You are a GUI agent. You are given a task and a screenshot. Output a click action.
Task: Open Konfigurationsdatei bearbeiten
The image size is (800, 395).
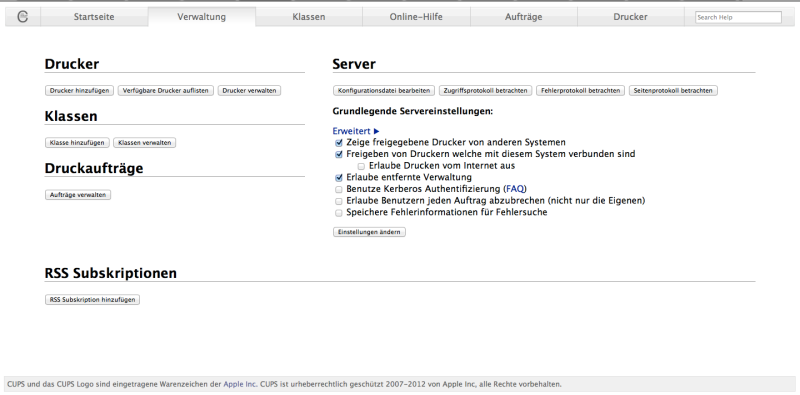point(384,90)
